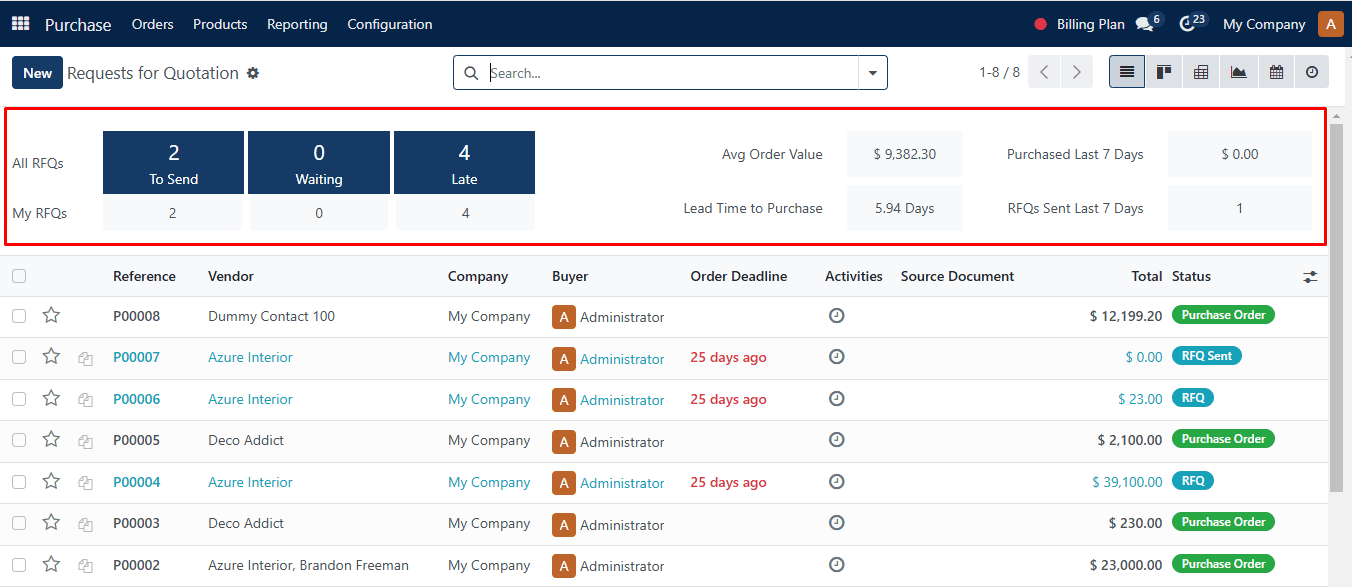Star the P00008 order as favorite

(x=51, y=316)
